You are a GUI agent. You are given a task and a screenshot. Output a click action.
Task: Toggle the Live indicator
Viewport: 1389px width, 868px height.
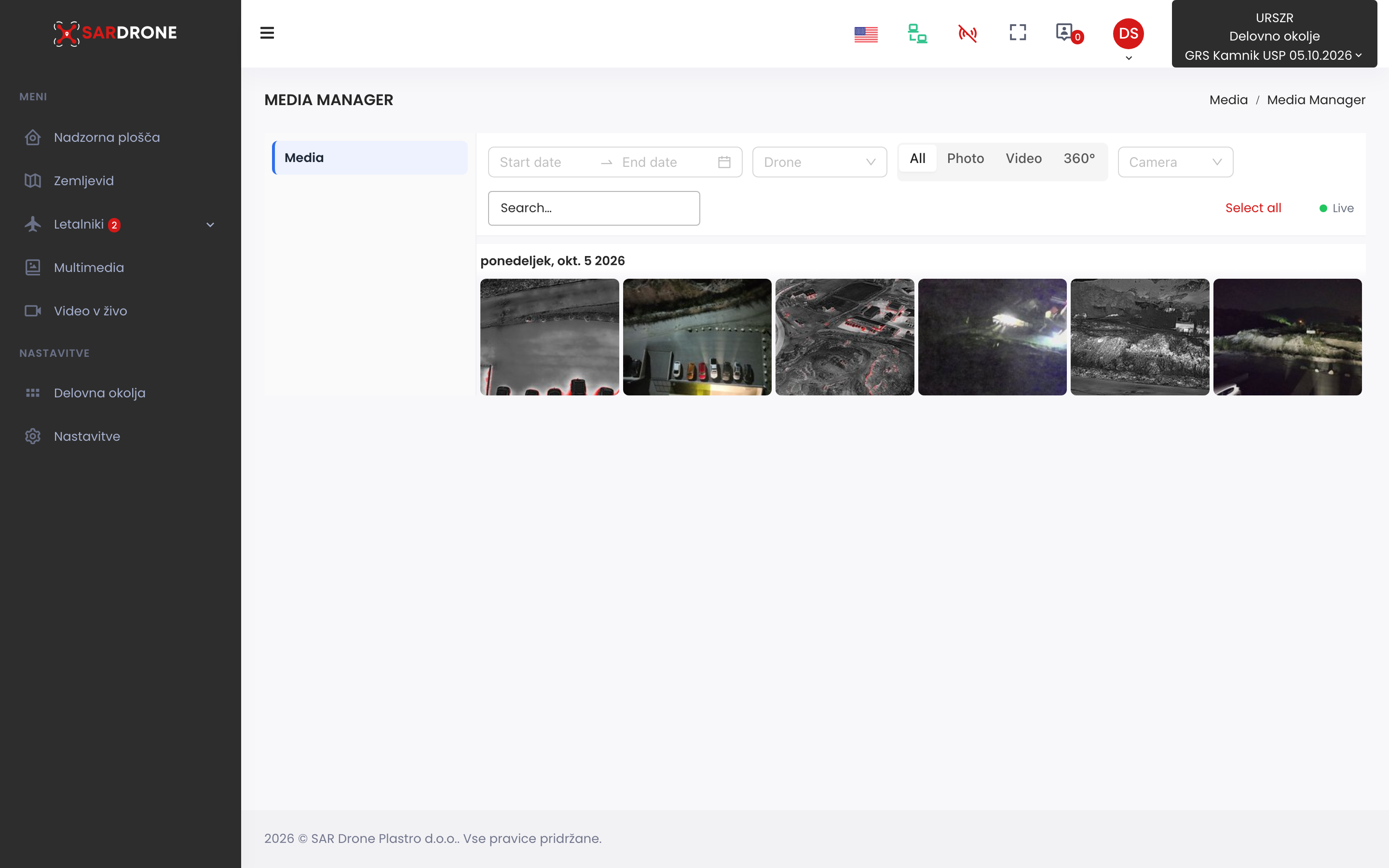click(x=1336, y=208)
